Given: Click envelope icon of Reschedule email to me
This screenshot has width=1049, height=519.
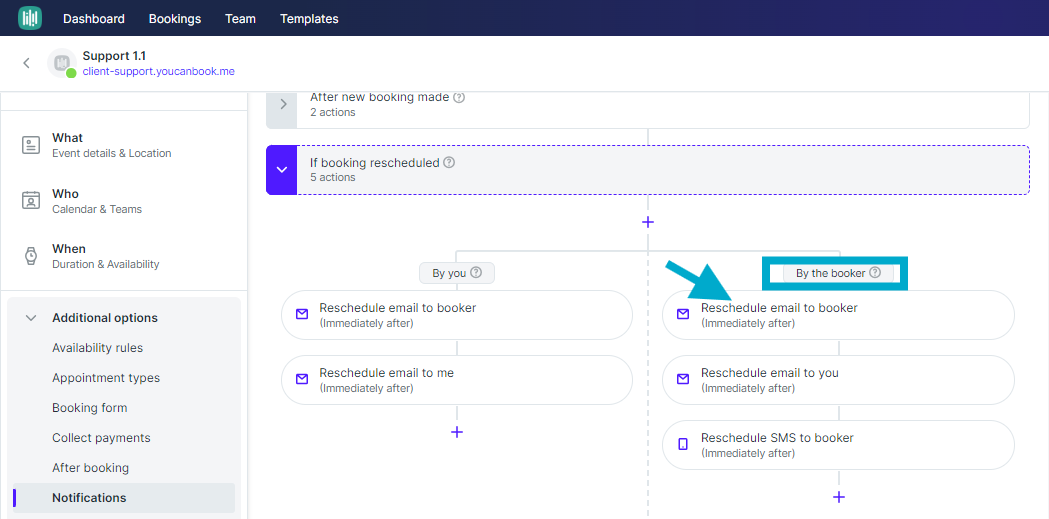Looking at the screenshot, I should coord(302,379).
